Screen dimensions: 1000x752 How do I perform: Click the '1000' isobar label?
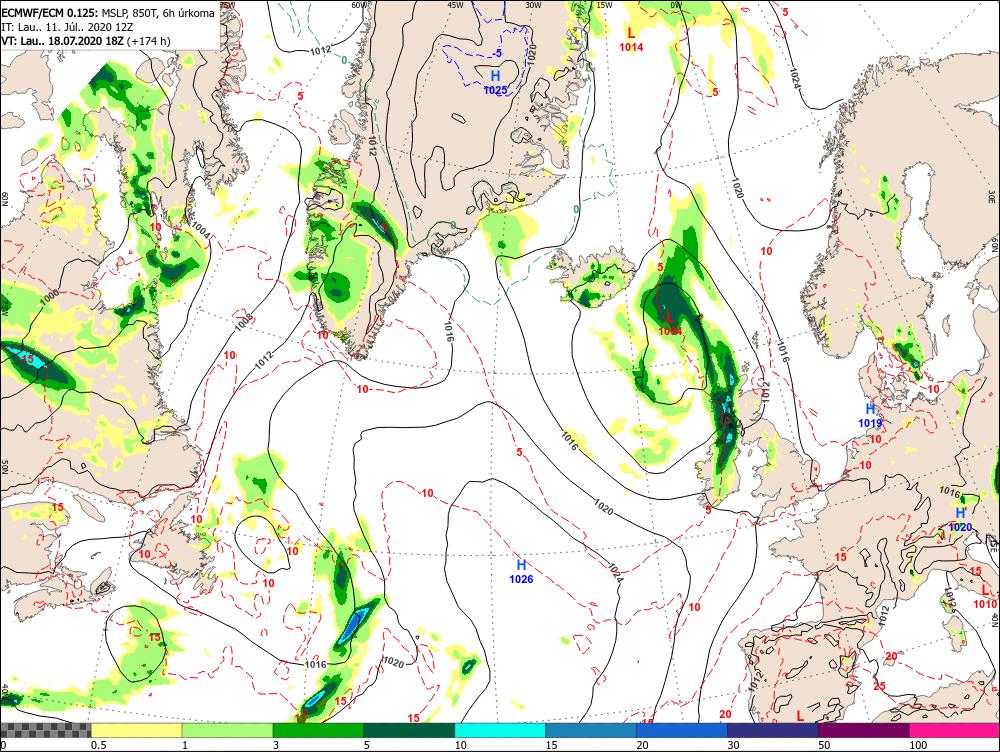coord(49,295)
